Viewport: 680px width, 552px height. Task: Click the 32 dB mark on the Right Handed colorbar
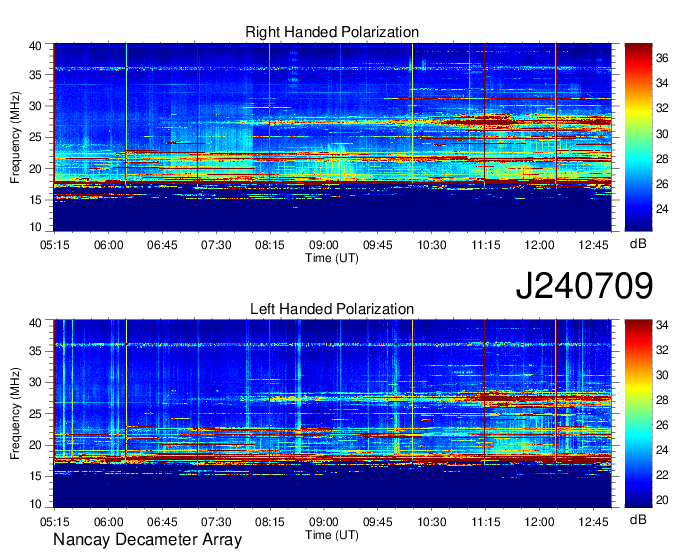662,108
